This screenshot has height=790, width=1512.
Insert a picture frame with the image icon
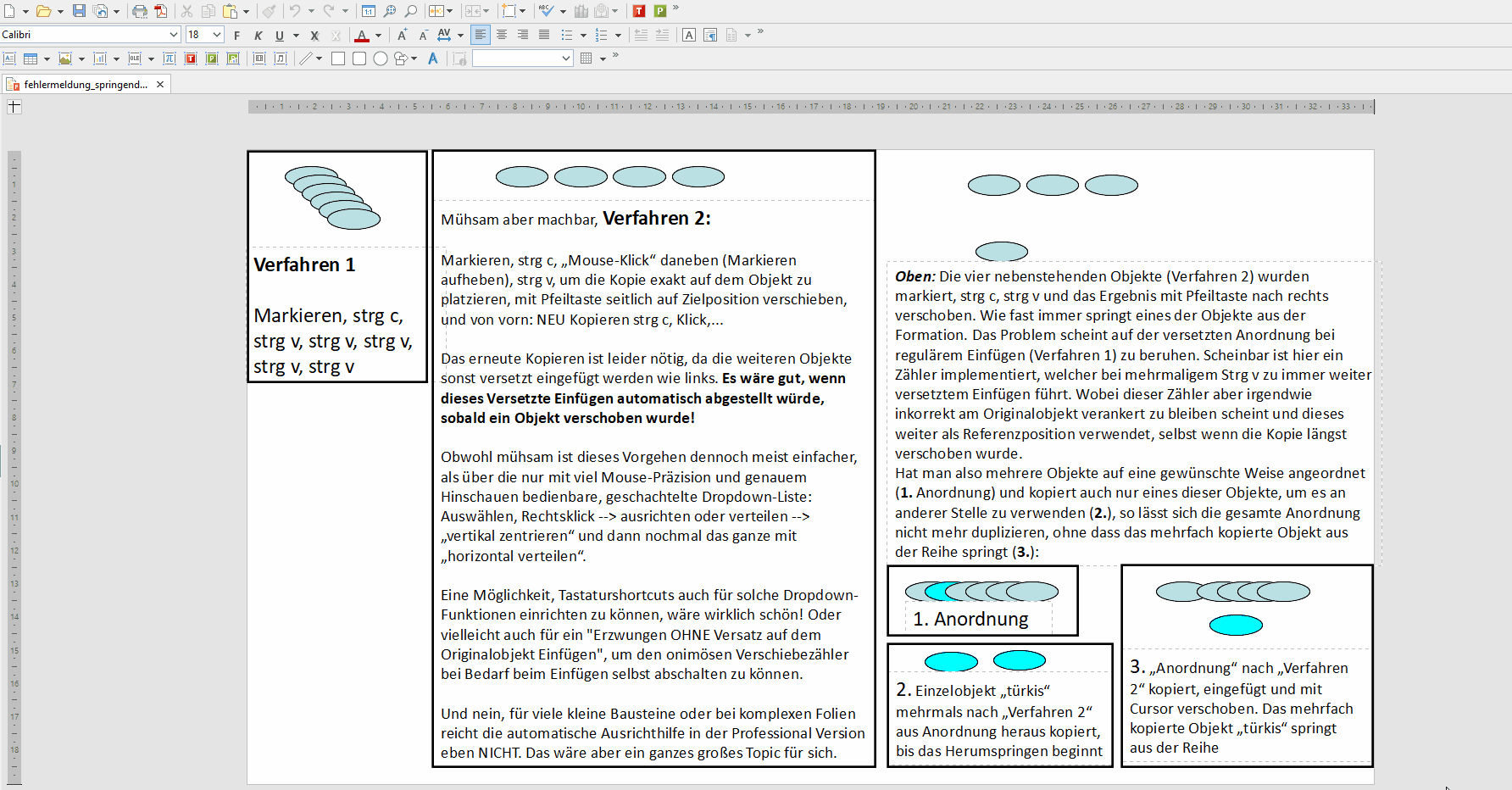coord(65,58)
